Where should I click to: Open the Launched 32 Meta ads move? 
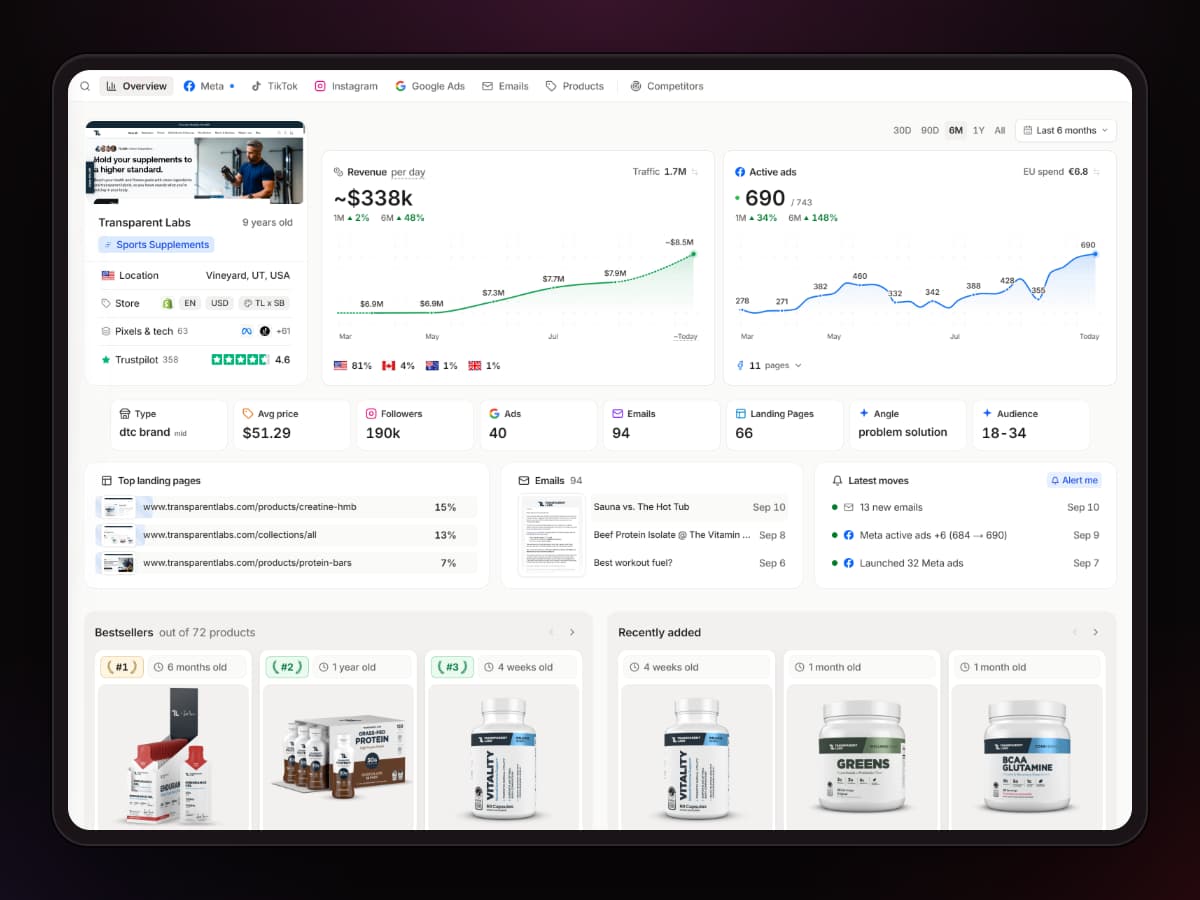[x=966, y=563]
